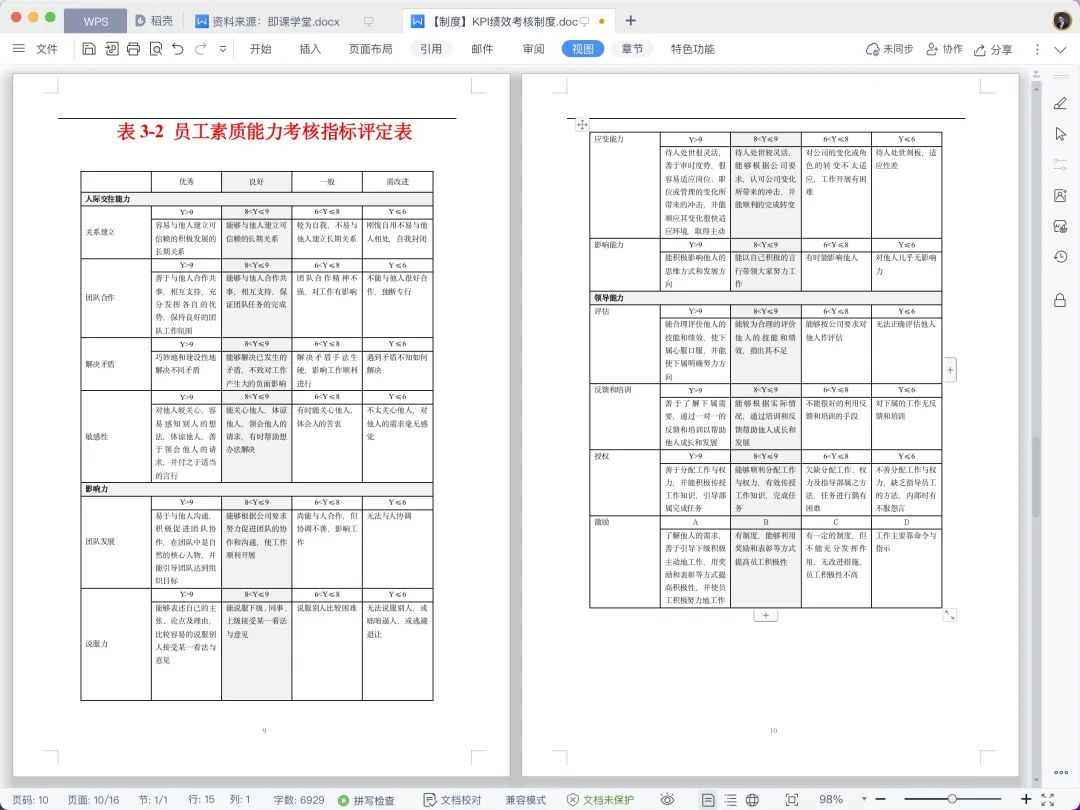Select page layout view icon
This screenshot has height=810, width=1080.
[x=708, y=800]
